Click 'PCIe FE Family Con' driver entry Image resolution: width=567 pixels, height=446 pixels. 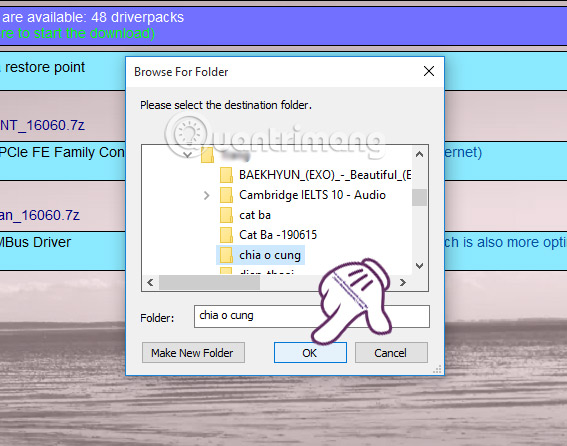point(62,152)
